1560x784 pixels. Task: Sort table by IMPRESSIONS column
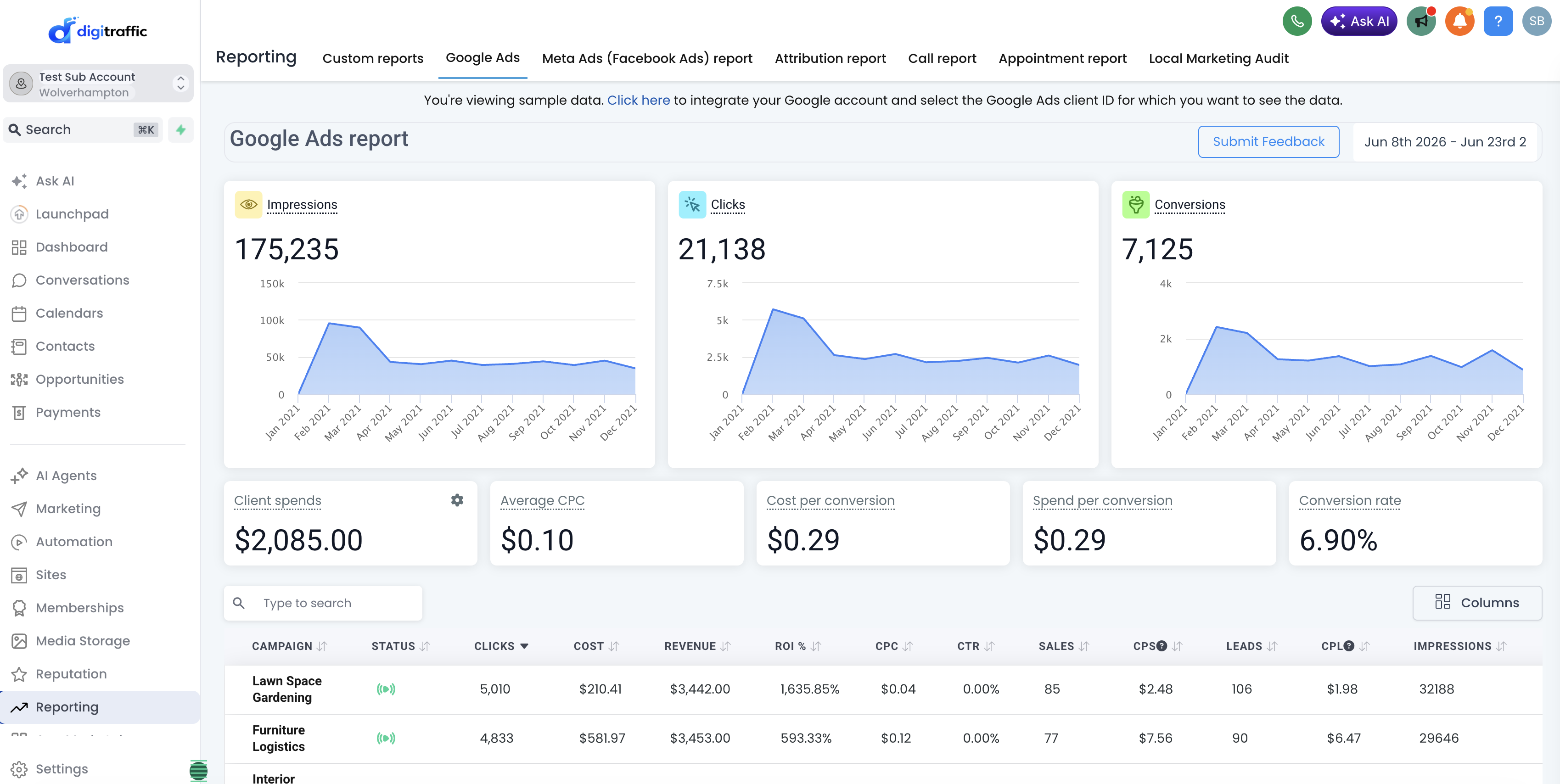tap(1459, 646)
